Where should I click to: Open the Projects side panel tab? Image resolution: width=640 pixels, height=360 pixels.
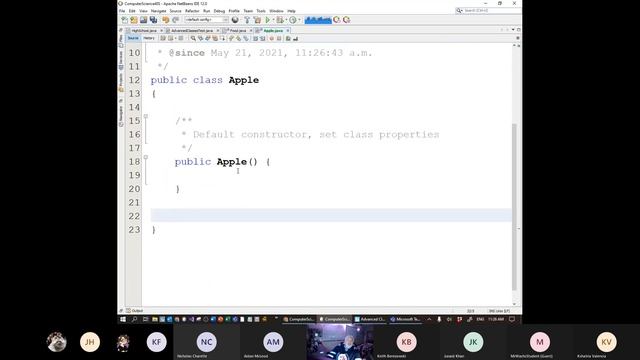[121, 82]
